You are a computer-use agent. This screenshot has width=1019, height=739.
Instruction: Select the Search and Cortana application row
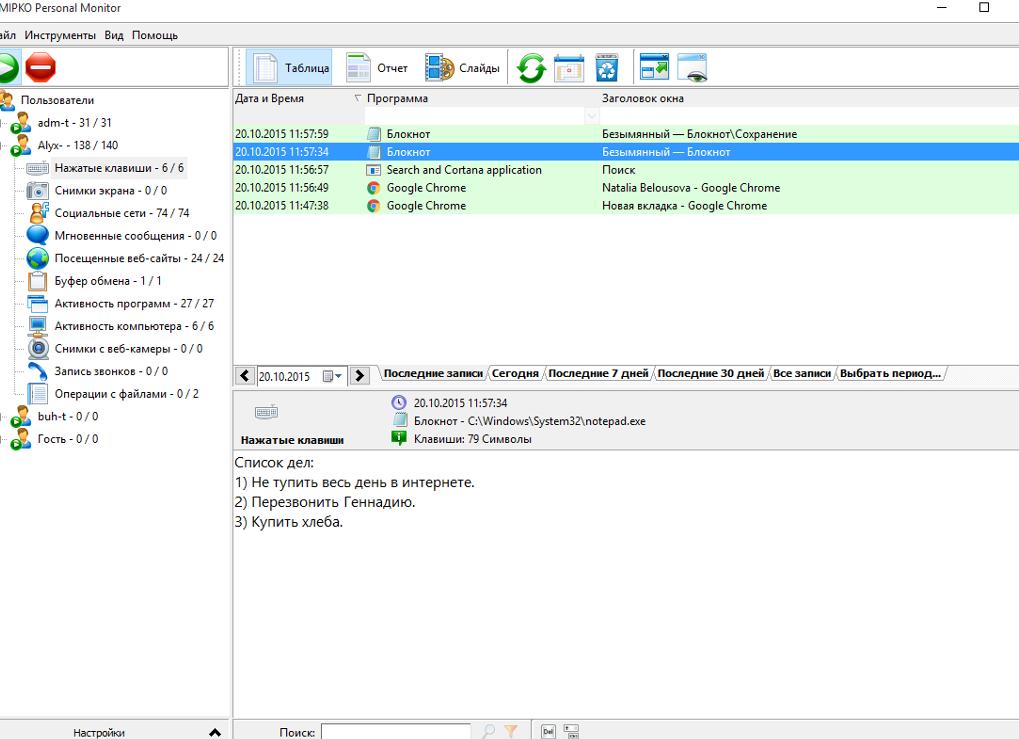click(626, 170)
